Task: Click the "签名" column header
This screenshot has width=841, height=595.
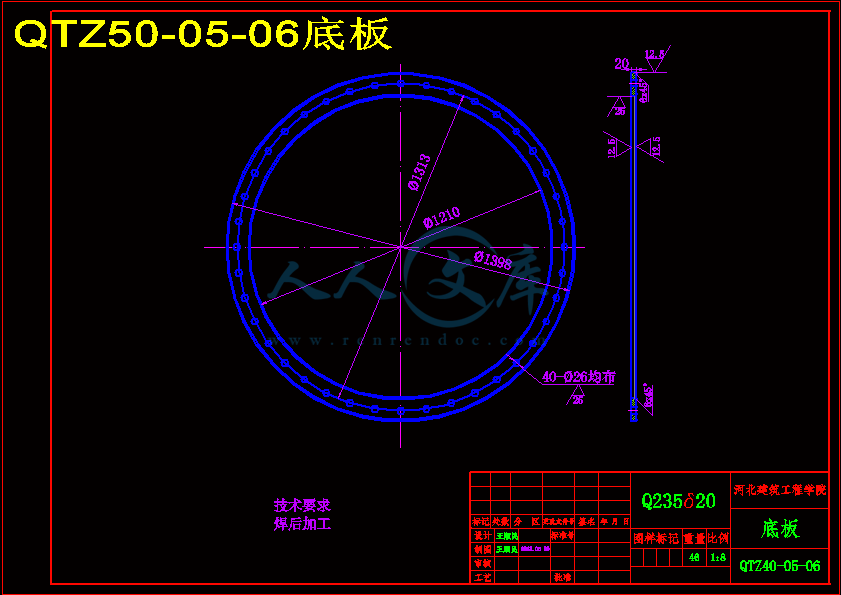Action: click(587, 521)
